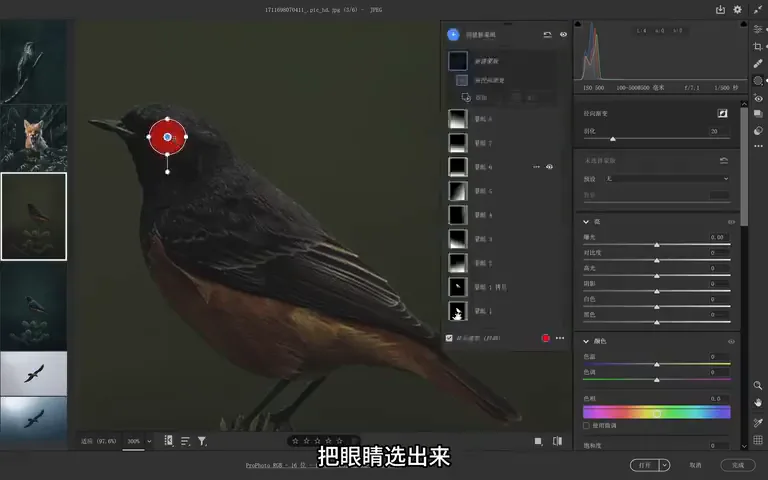Image resolution: width=768 pixels, height=480 pixels.
Task: Toggle before/after comparison view icon
Action: pos(557,441)
